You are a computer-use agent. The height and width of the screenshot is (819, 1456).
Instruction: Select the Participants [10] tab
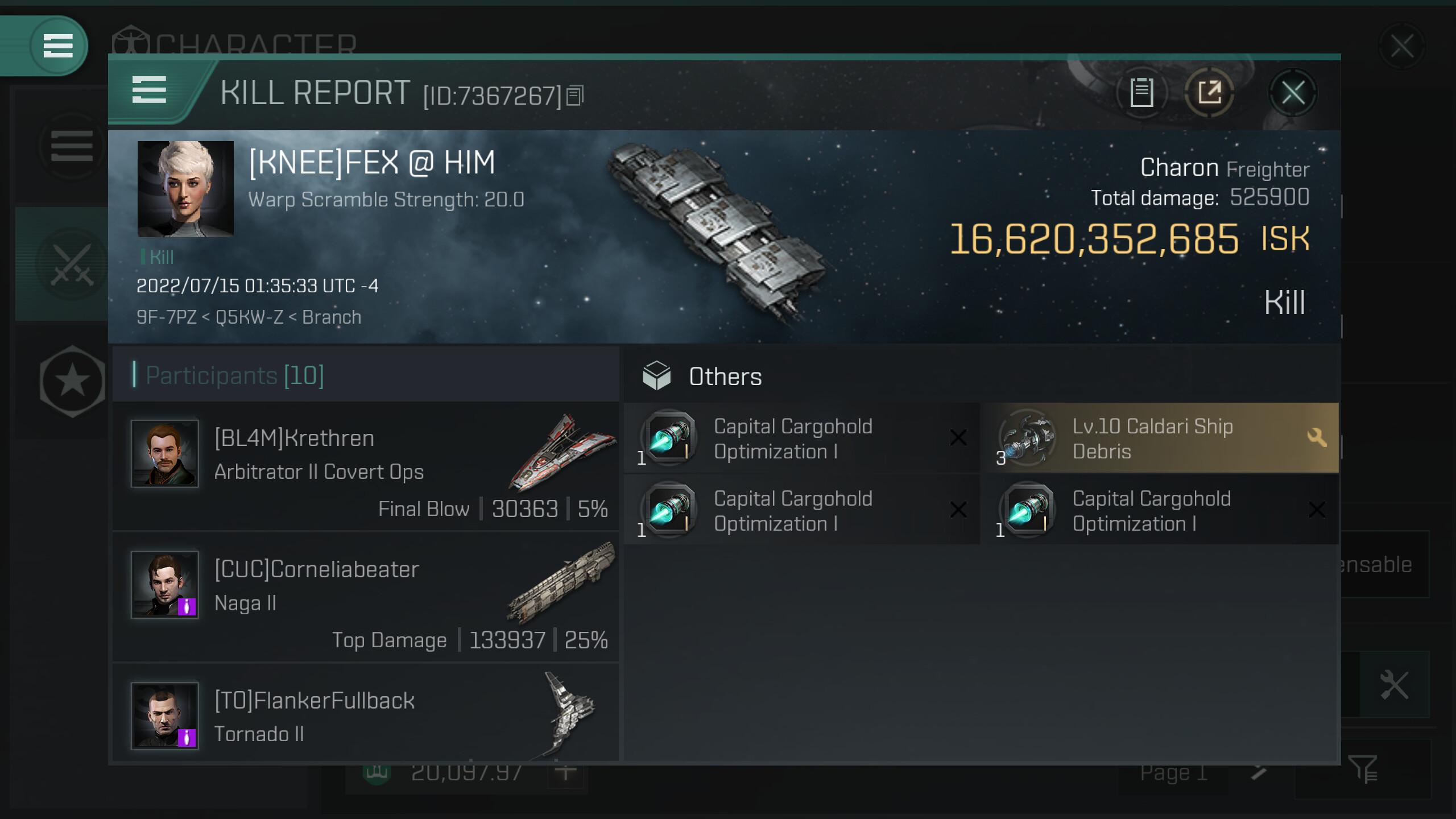(x=234, y=375)
